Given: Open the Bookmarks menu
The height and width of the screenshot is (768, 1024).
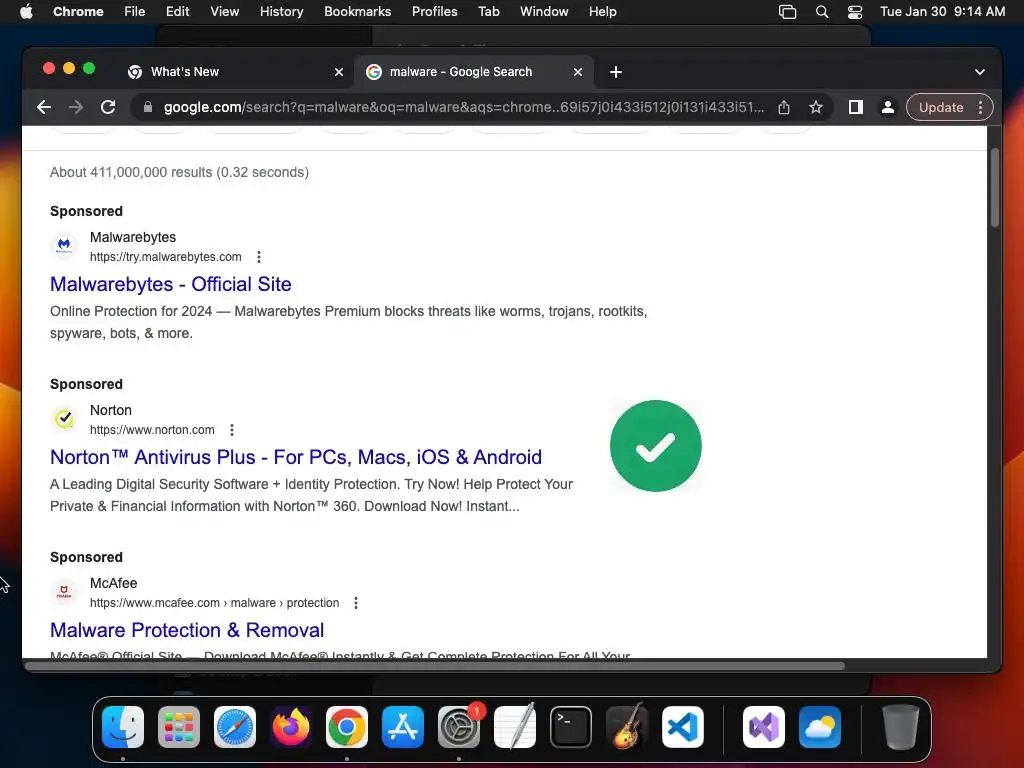Looking at the screenshot, I should tap(357, 11).
